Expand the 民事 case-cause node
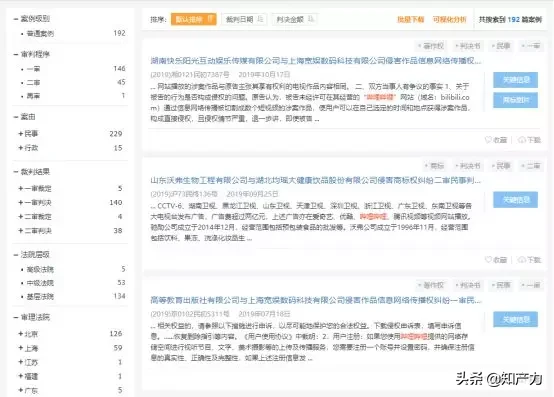Viewport: 554px width, 397px height. pyautogui.click(x=20, y=134)
